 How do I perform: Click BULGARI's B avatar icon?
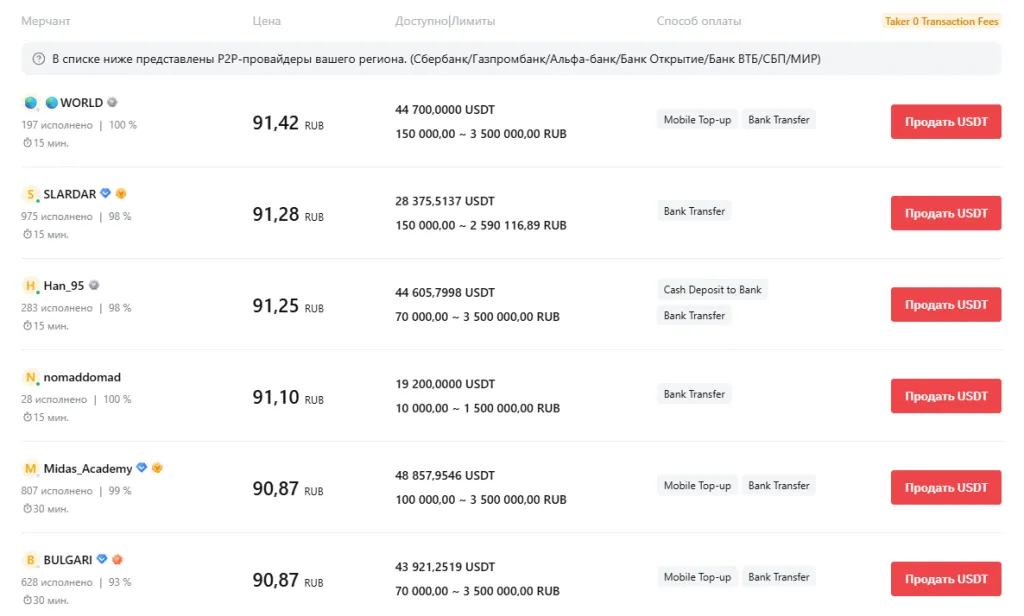pyautogui.click(x=30, y=560)
